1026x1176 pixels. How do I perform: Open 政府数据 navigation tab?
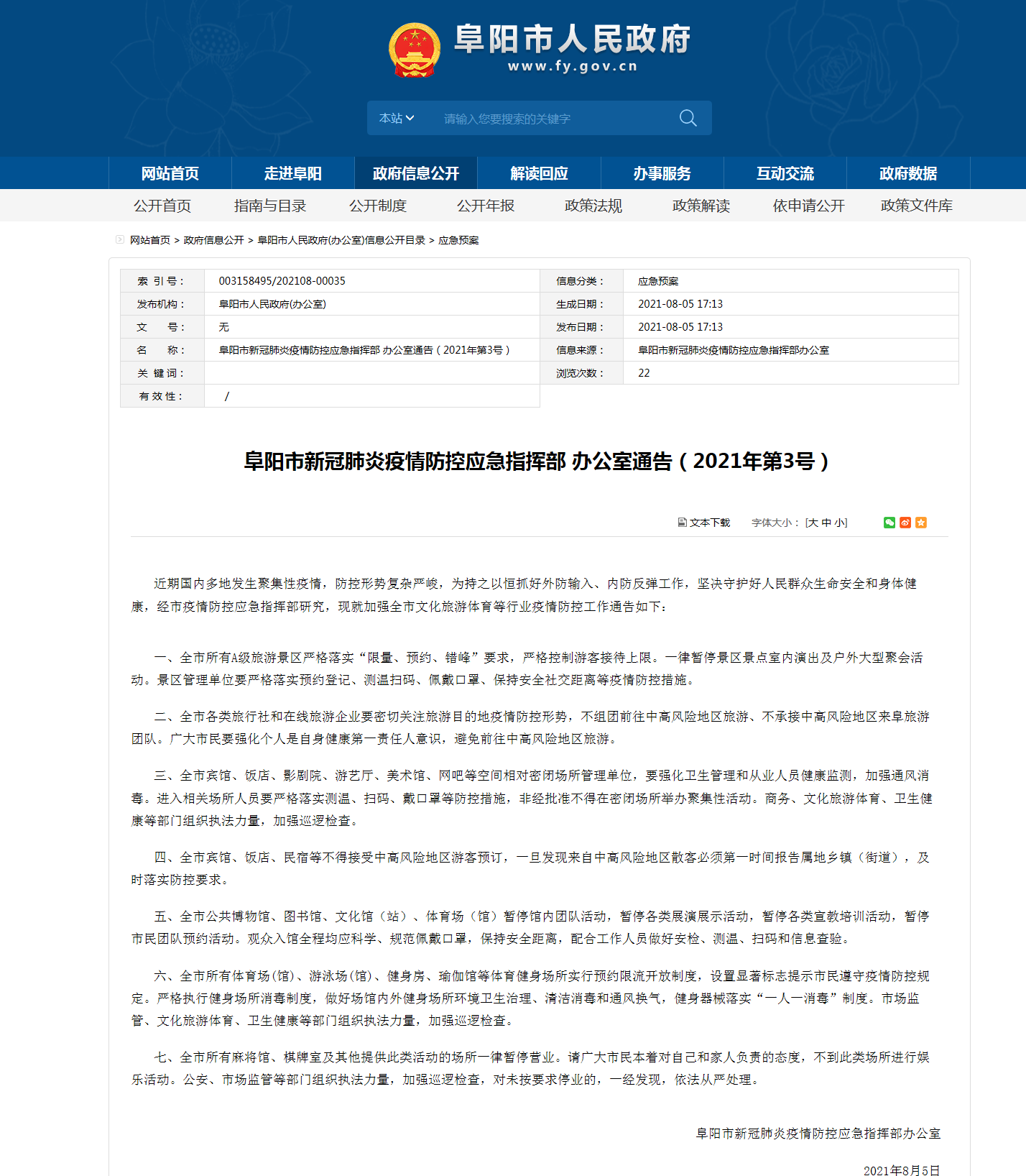(908, 173)
